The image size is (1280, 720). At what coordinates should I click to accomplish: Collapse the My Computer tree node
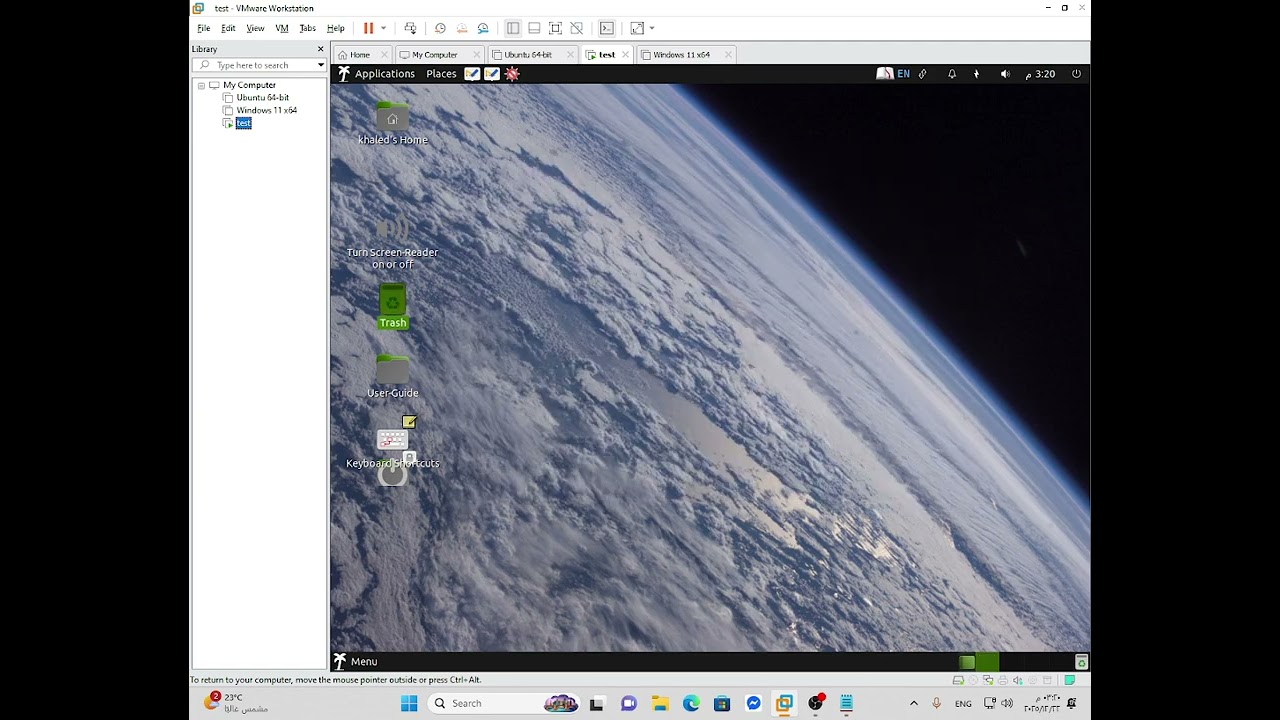[201, 85]
